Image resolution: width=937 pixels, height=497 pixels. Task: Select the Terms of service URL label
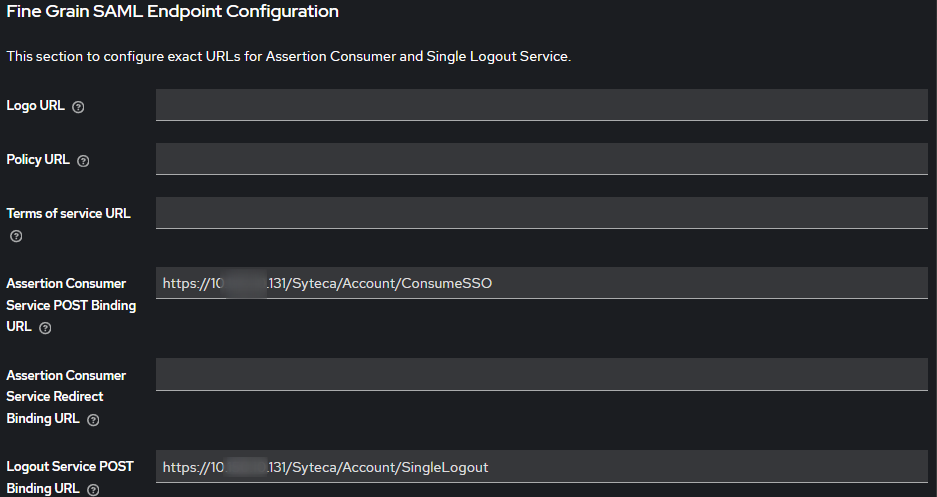click(x=68, y=214)
